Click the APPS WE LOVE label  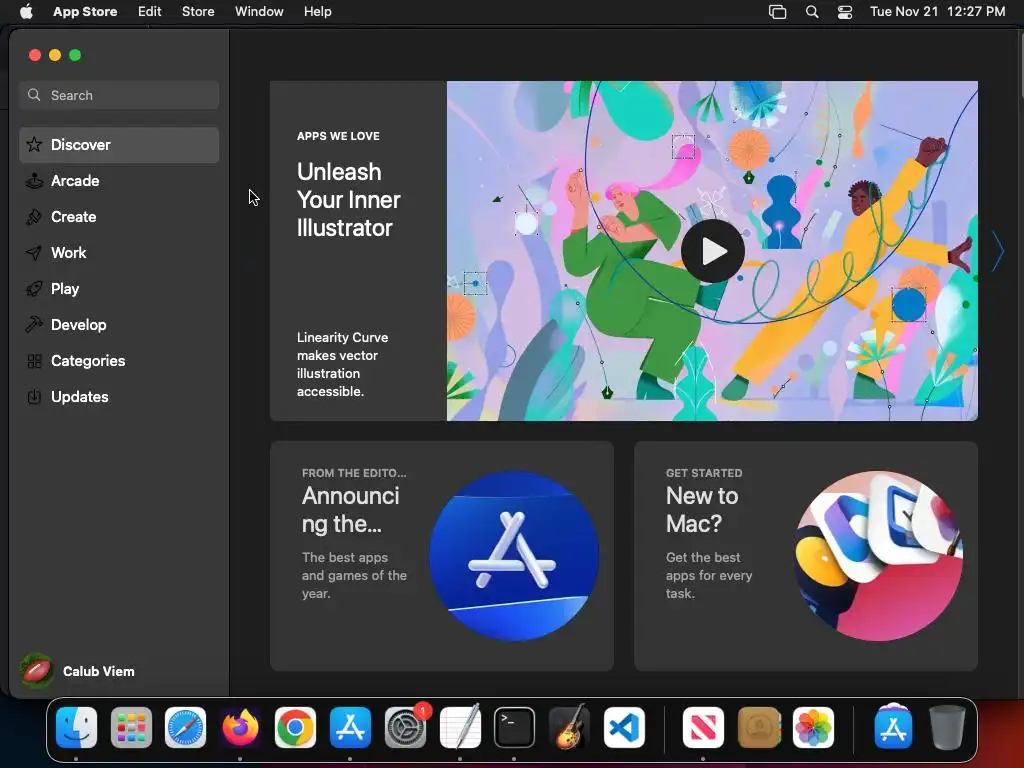(338, 136)
